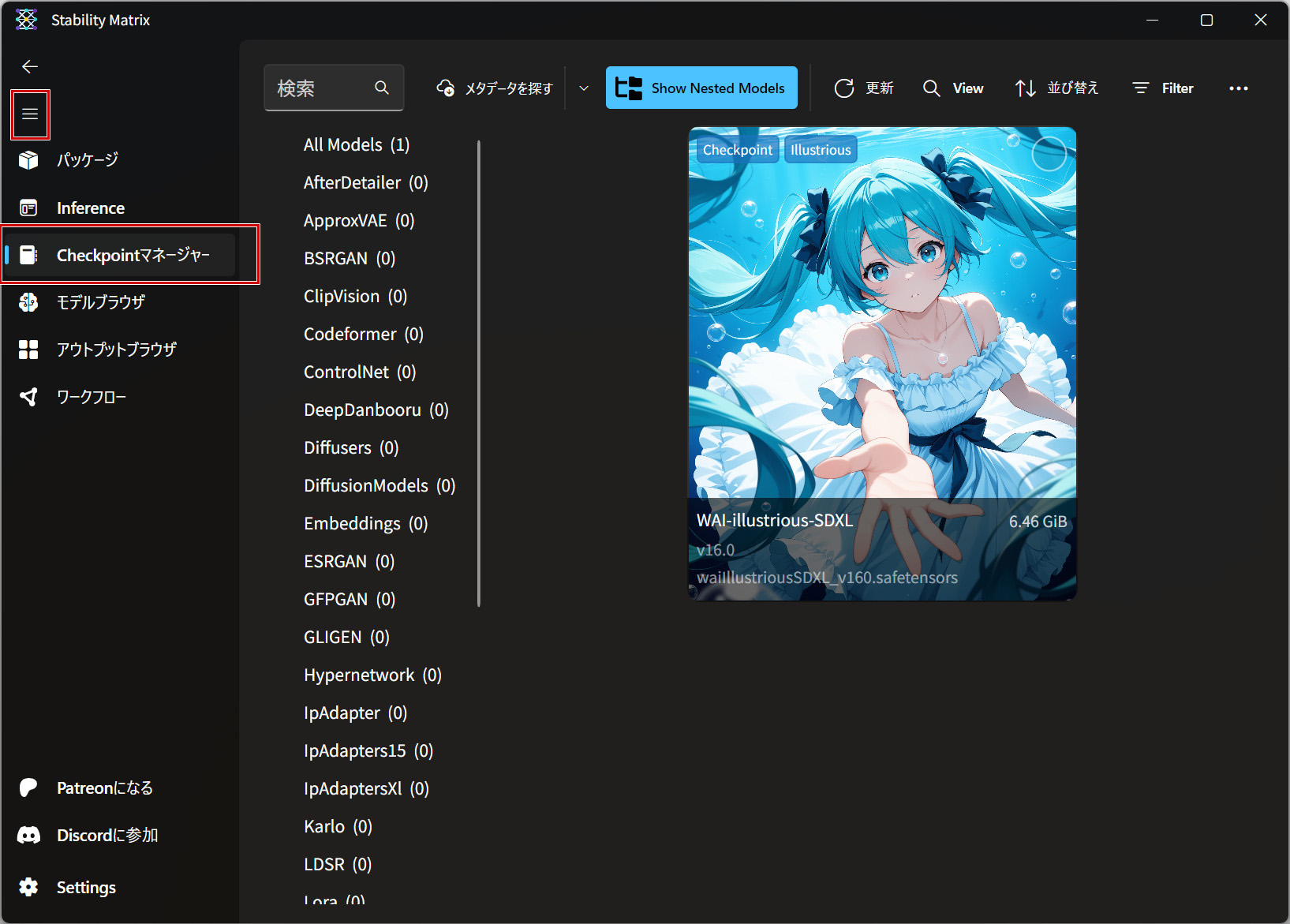Click the Patreonになる link

104,788
